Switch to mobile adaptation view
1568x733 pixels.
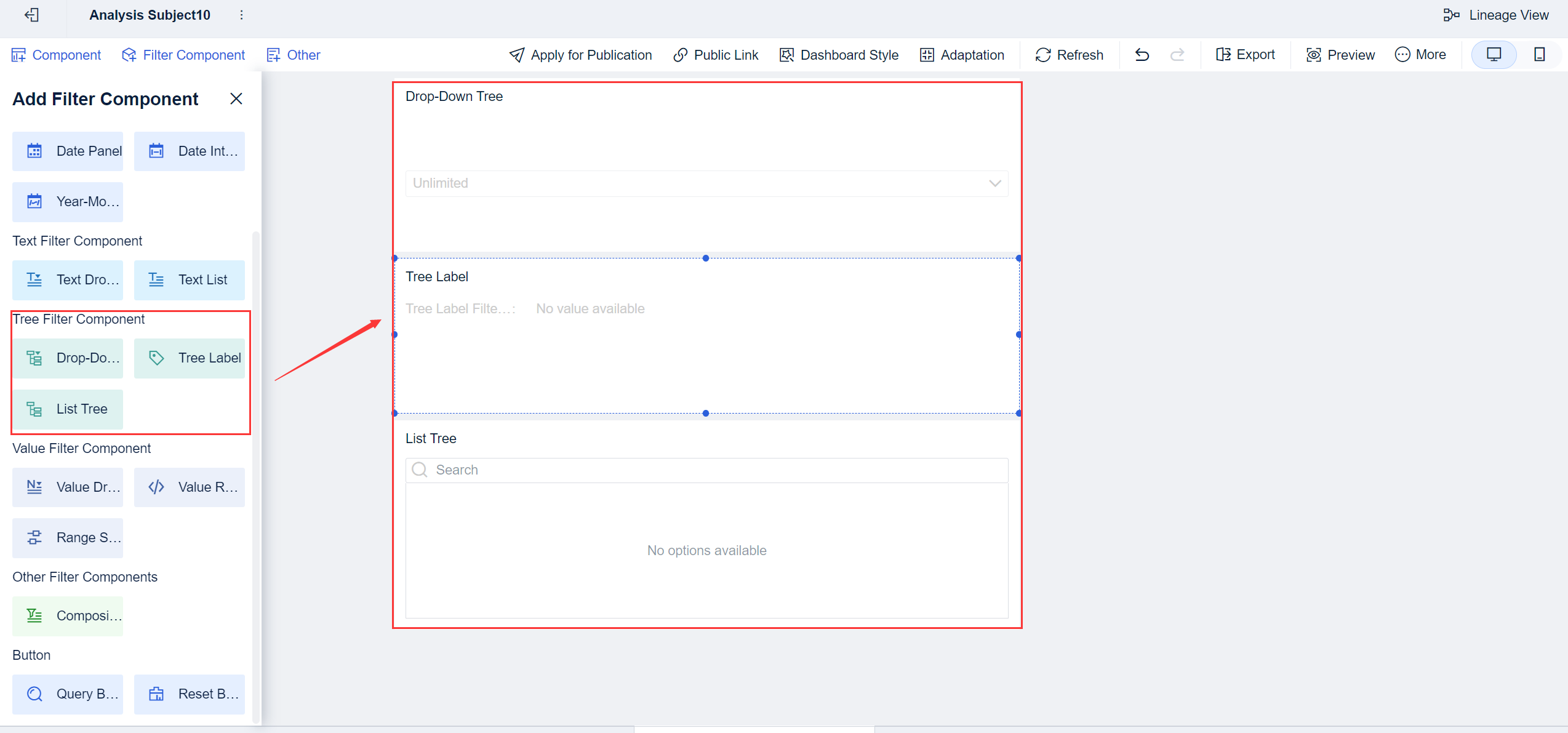pos(1540,54)
